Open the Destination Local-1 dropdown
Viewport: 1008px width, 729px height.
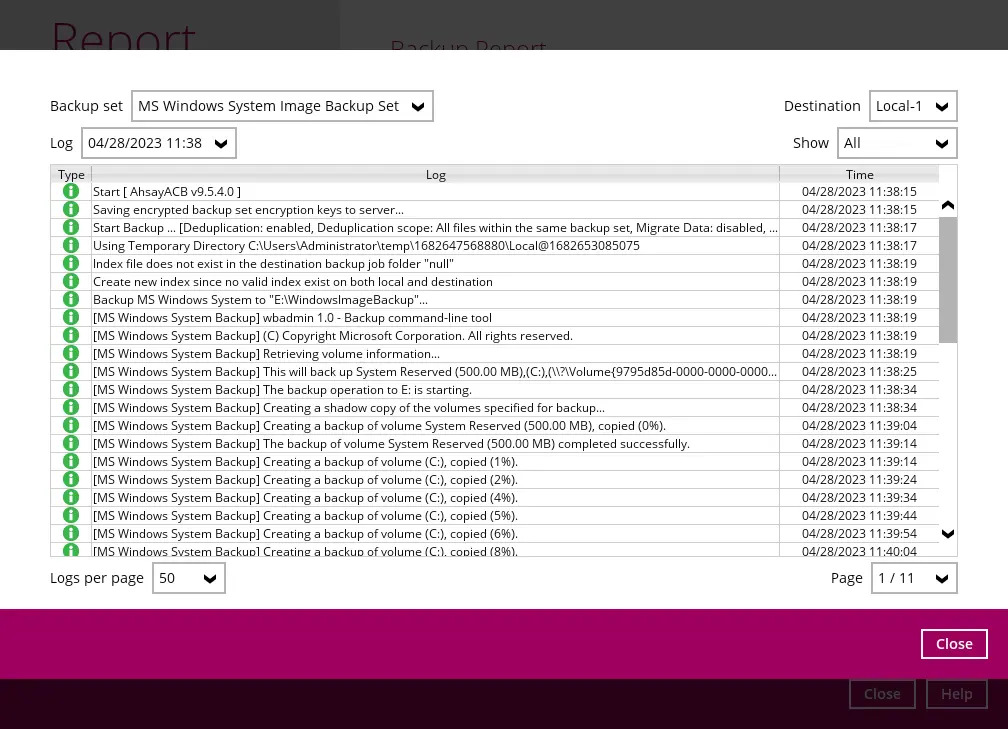(x=912, y=106)
